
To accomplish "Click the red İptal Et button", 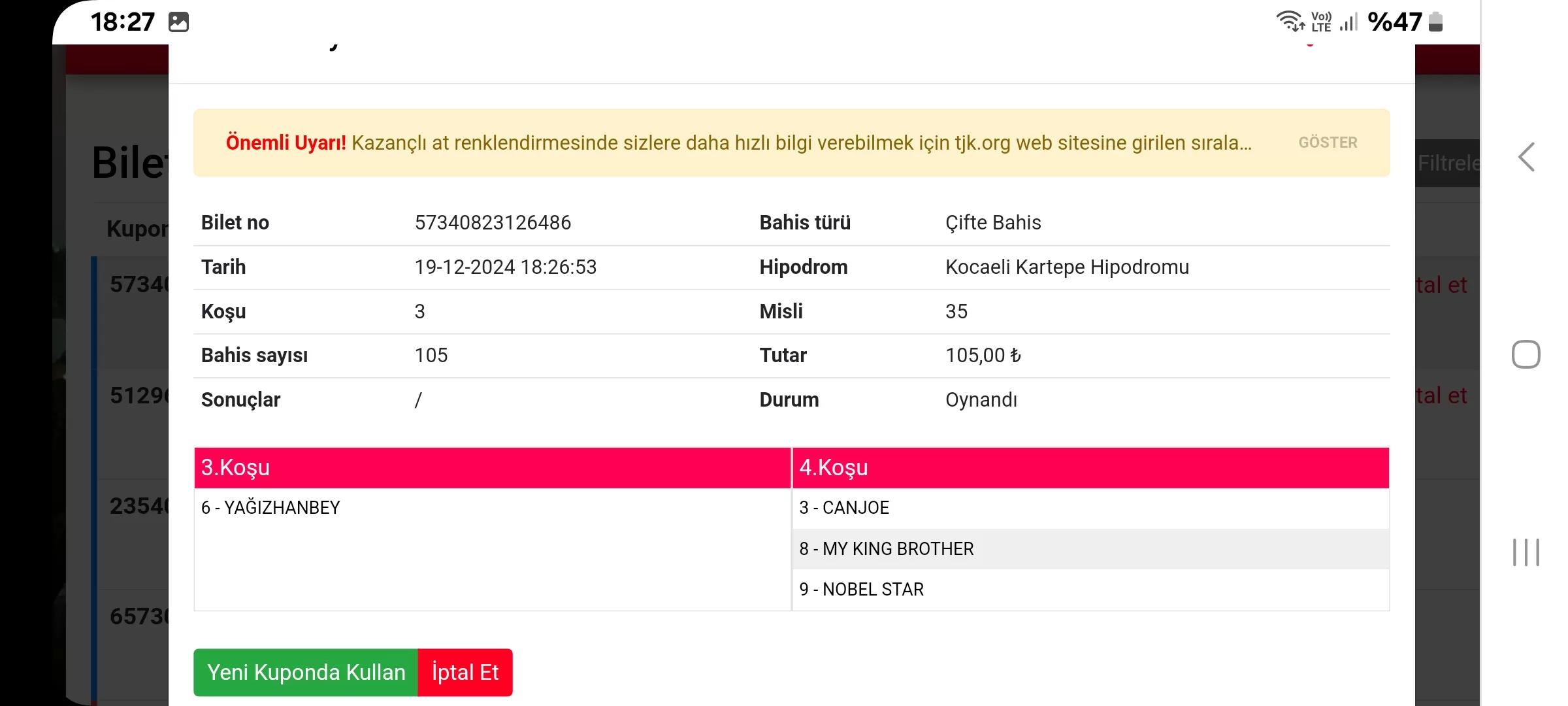I will 465,672.
